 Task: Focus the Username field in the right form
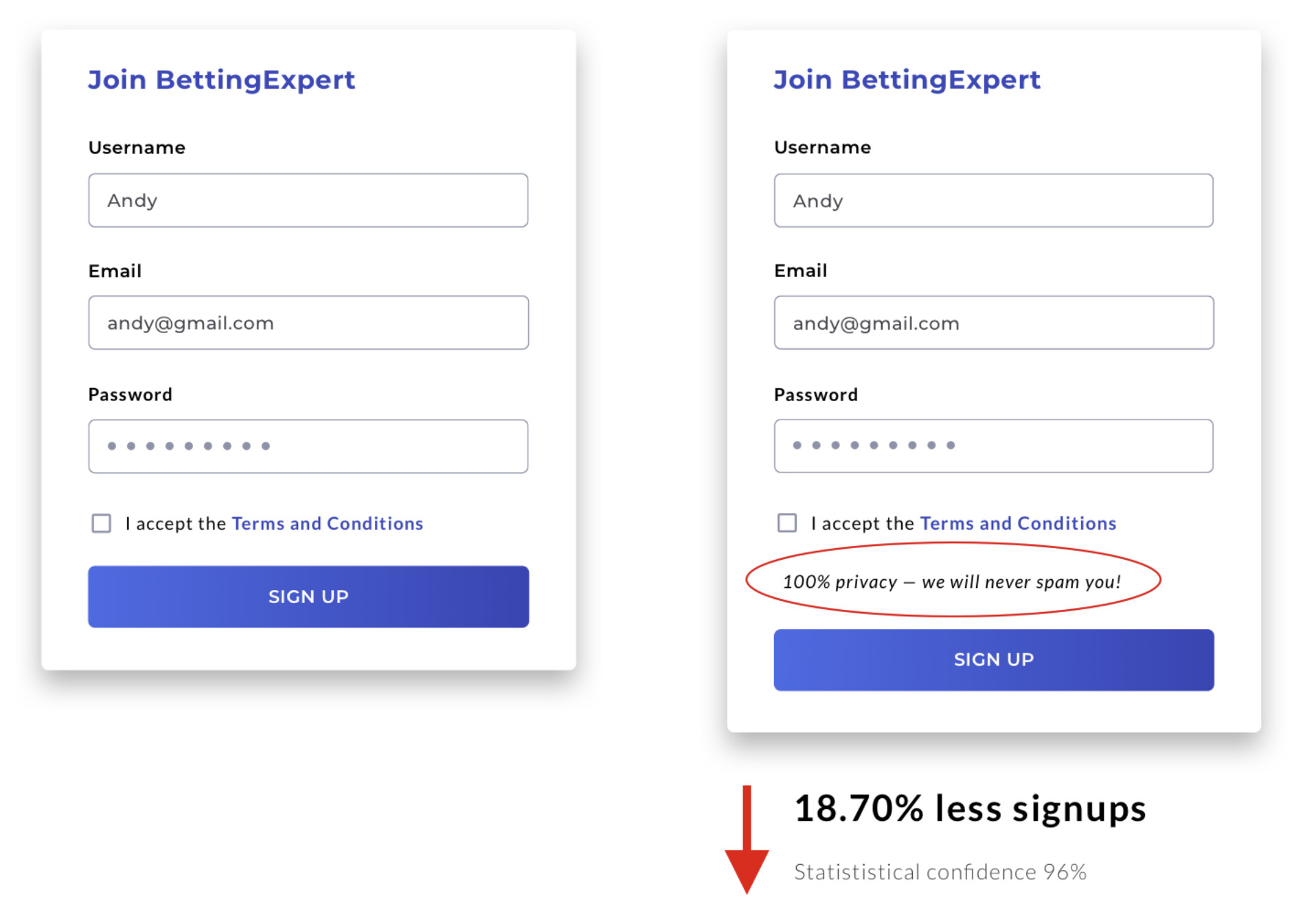click(992, 201)
